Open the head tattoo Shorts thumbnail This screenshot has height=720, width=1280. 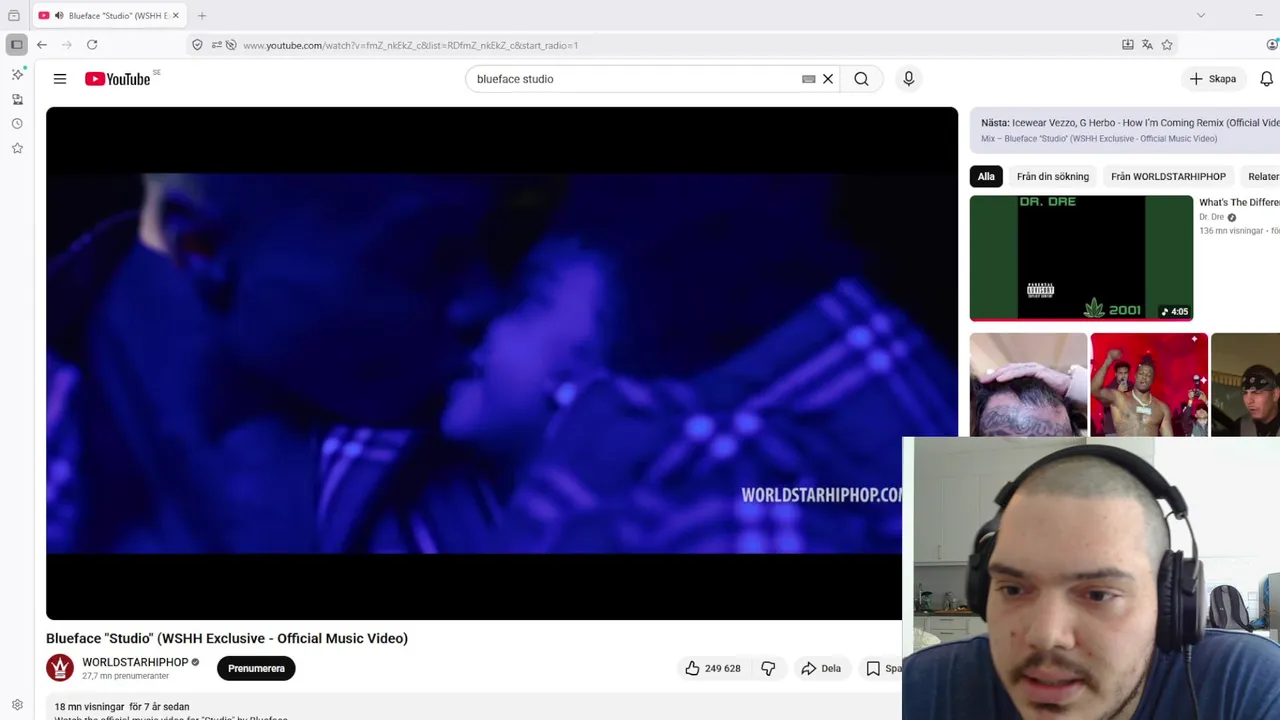pos(1028,385)
